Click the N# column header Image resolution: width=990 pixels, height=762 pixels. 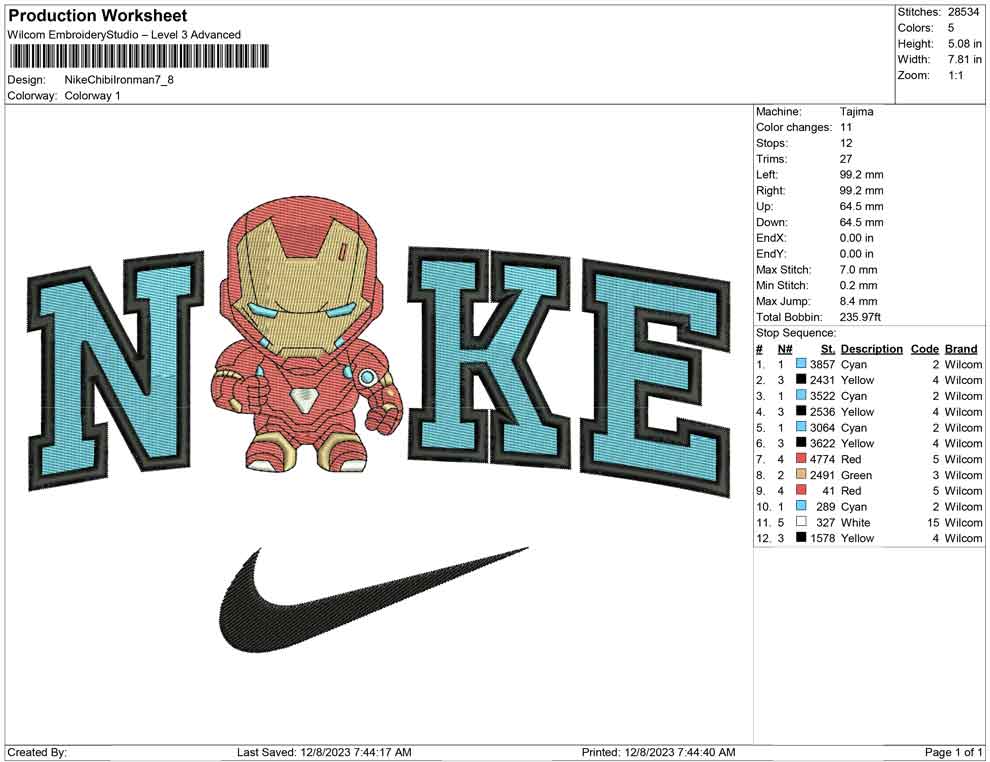(785, 348)
